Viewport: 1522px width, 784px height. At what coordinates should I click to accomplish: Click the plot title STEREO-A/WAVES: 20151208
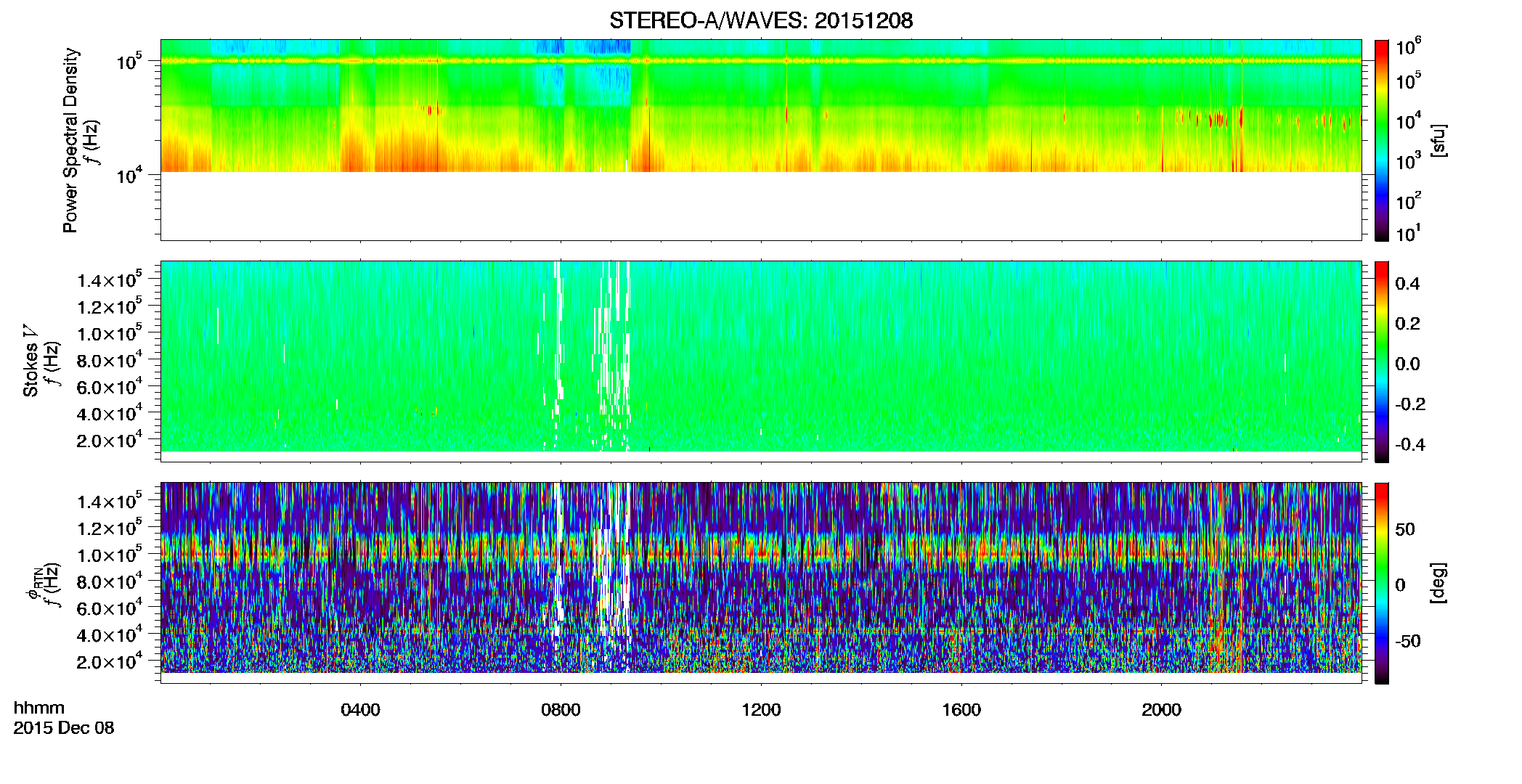[x=761, y=20]
